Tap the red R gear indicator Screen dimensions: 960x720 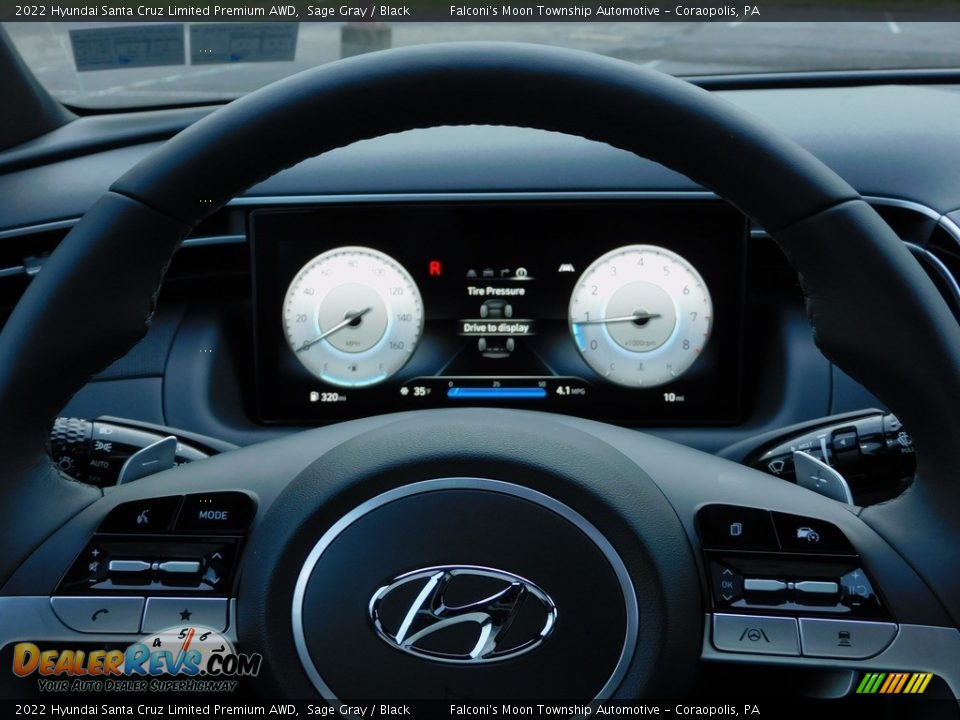pos(435,268)
